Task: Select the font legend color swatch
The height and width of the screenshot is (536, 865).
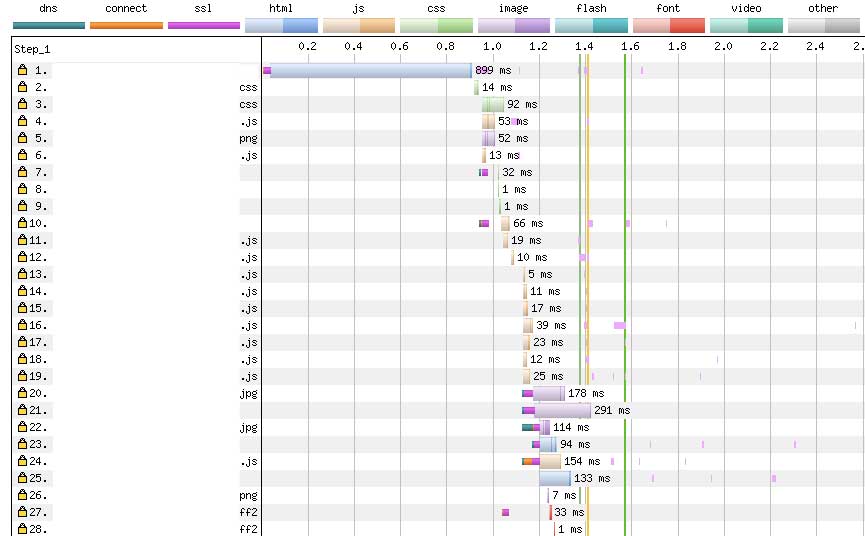Action: click(x=668, y=25)
